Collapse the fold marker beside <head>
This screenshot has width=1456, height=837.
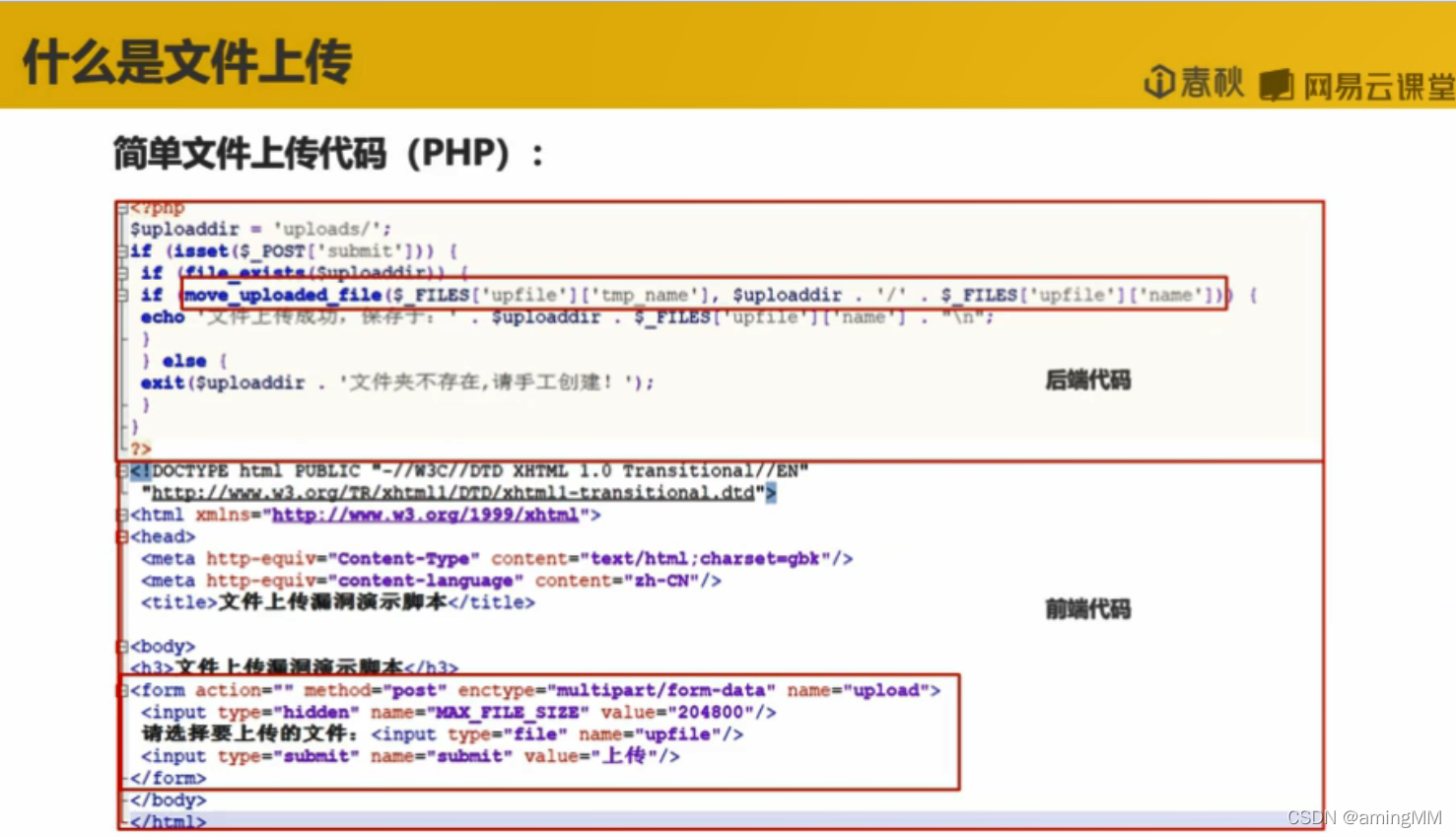tap(122, 536)
